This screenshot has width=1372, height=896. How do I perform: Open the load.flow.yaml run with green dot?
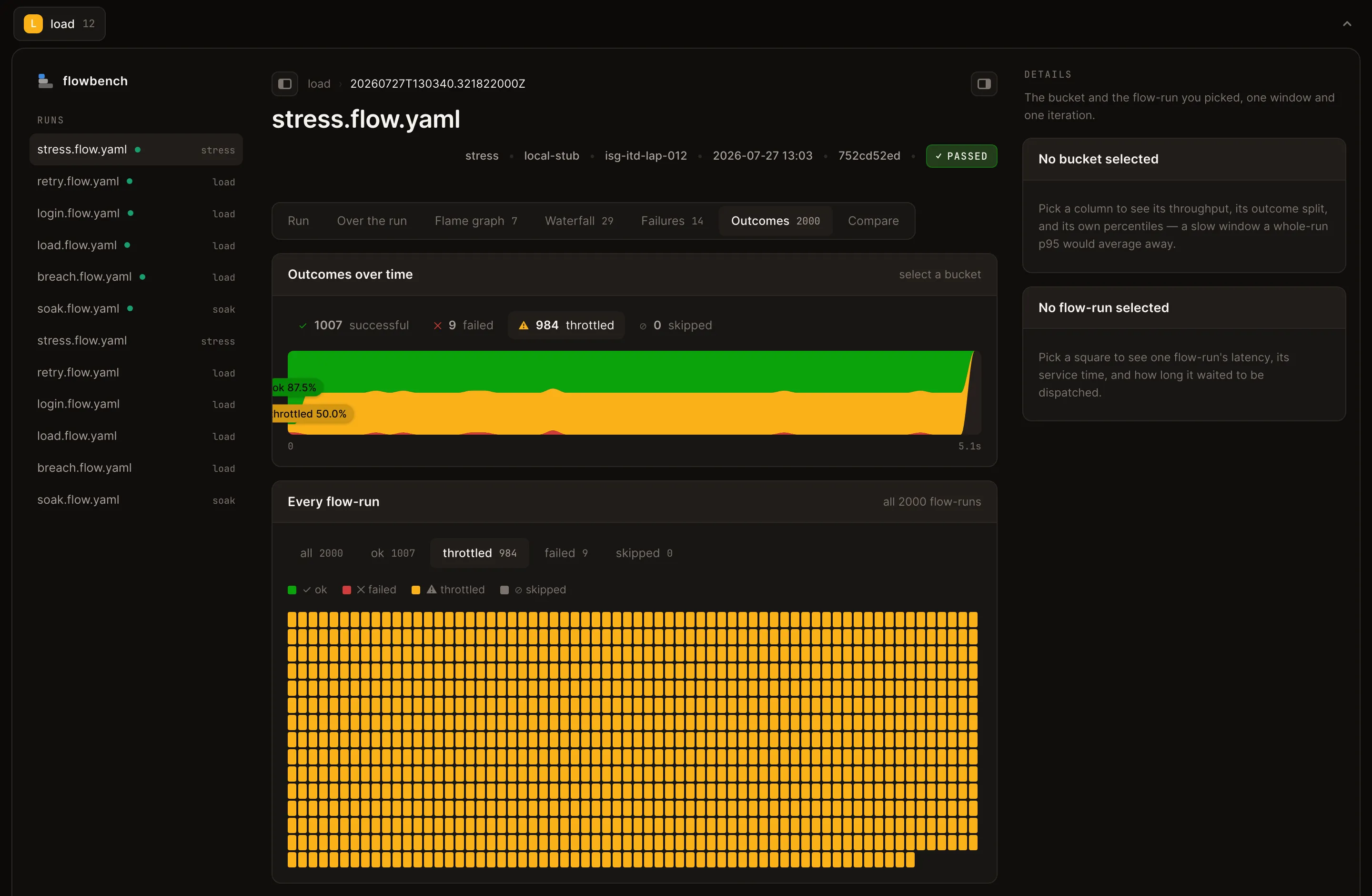[x=136, y=245]
